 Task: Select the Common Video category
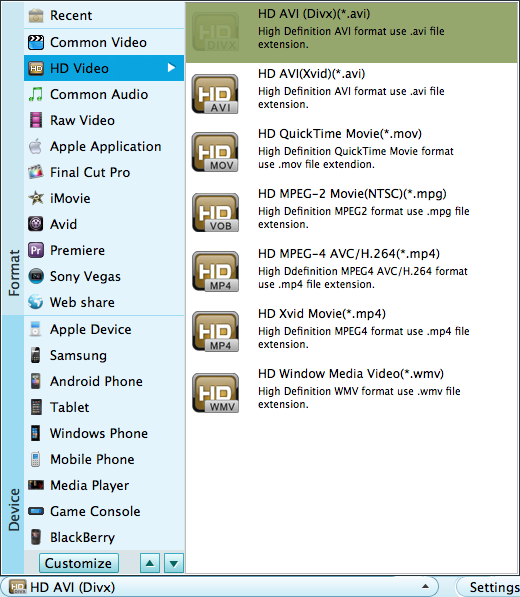pos(104,42)
